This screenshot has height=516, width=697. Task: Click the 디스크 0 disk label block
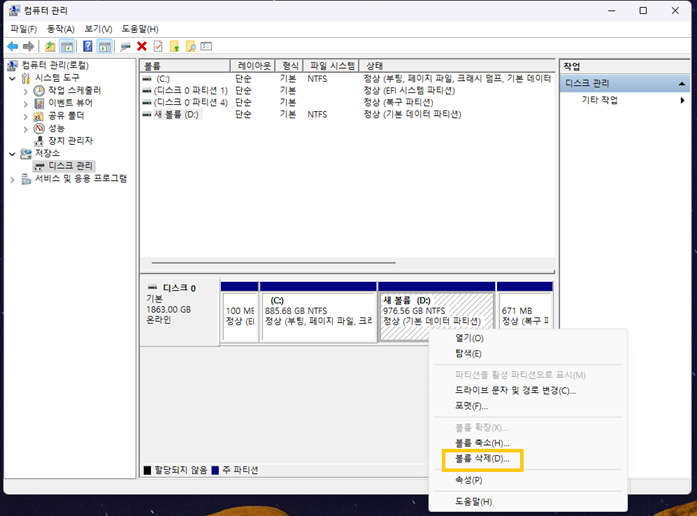pyautogui.click(x=179, y=312)
